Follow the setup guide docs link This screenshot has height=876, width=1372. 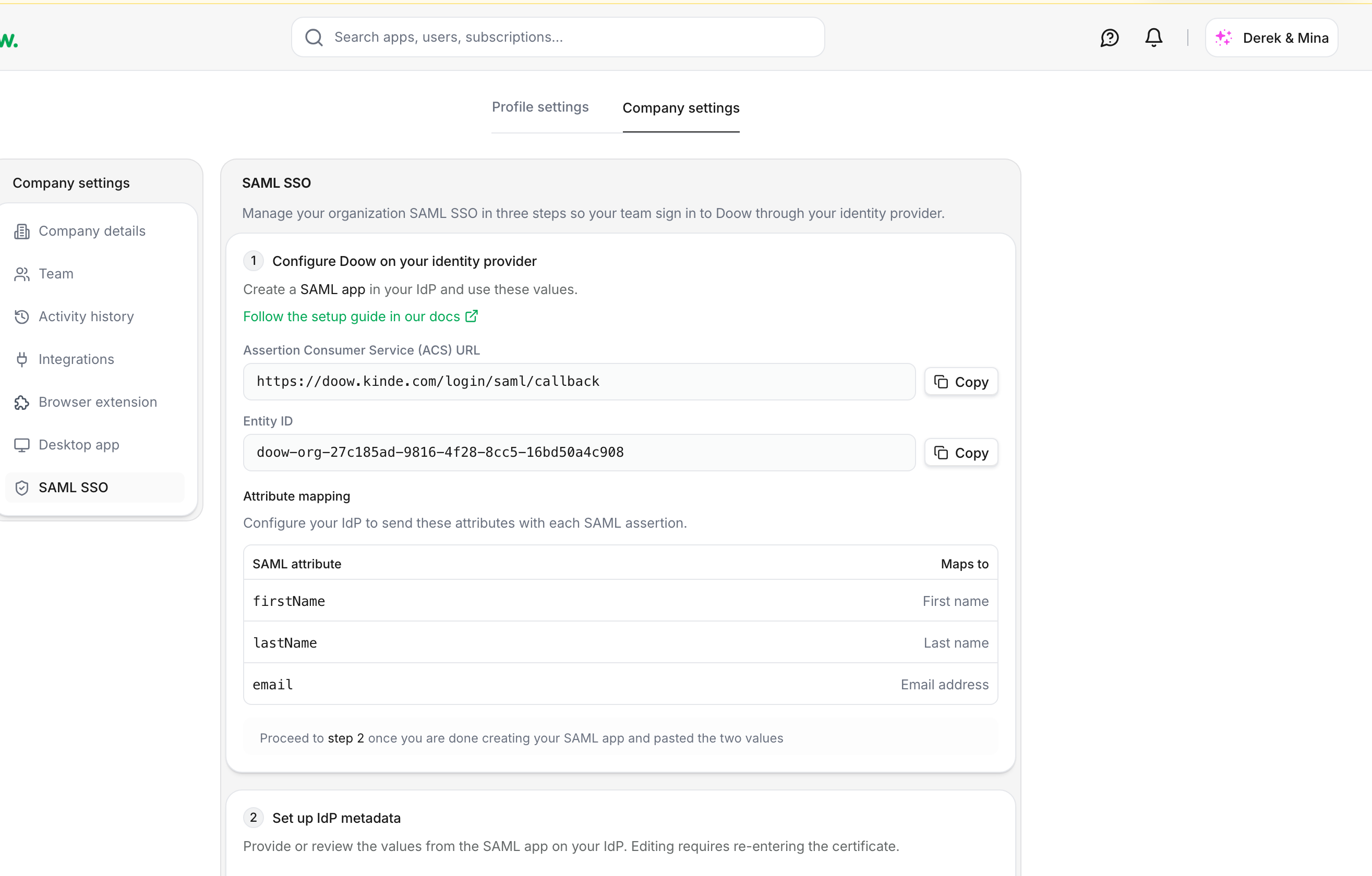click(360, 316)
